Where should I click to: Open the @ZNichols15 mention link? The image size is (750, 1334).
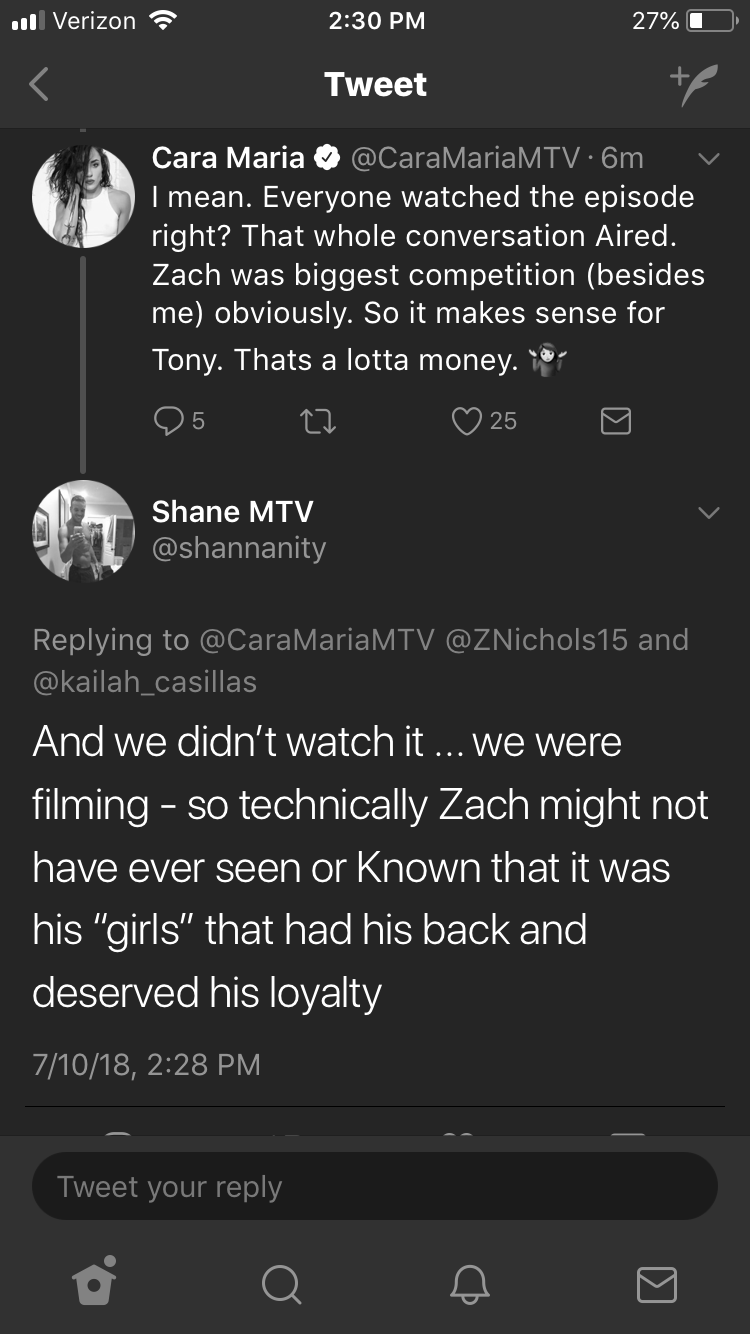(x=537, y=639)
